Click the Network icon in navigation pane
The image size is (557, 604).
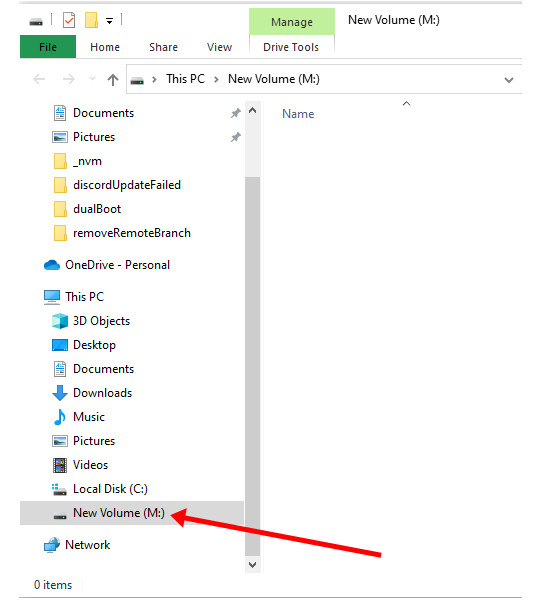click(52, 545)
